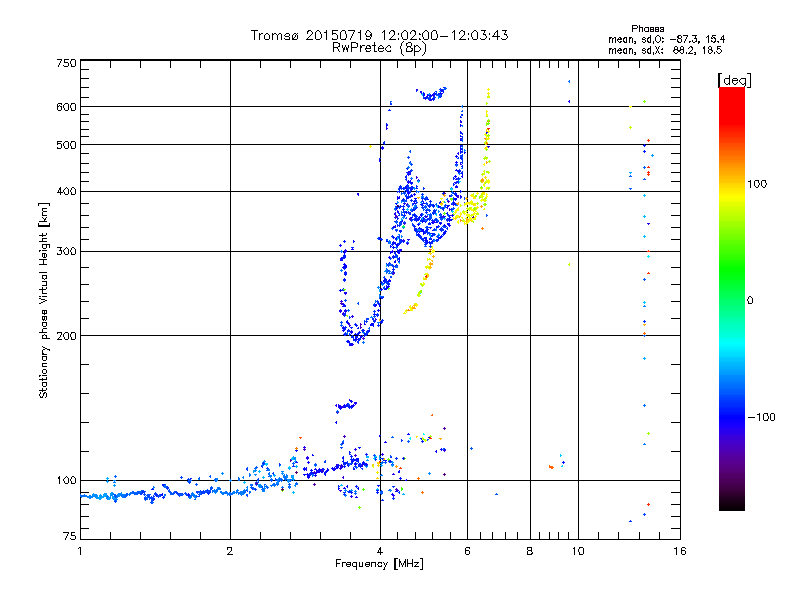Click the y-axis label 'Stationary phase Virtual Height [km]'
The image size is (800, 600).
(44, 300)
